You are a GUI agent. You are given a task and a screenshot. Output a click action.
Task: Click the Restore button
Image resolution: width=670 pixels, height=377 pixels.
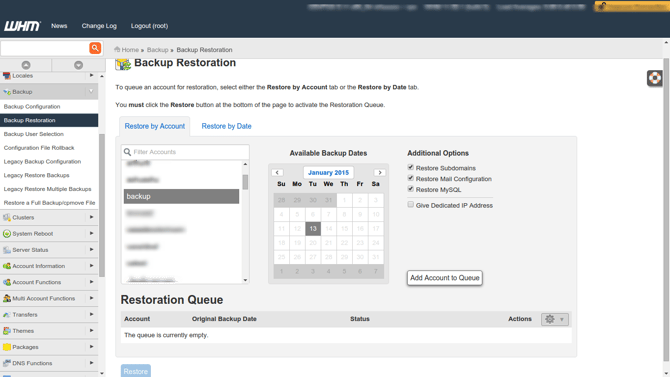click(135, 371)
